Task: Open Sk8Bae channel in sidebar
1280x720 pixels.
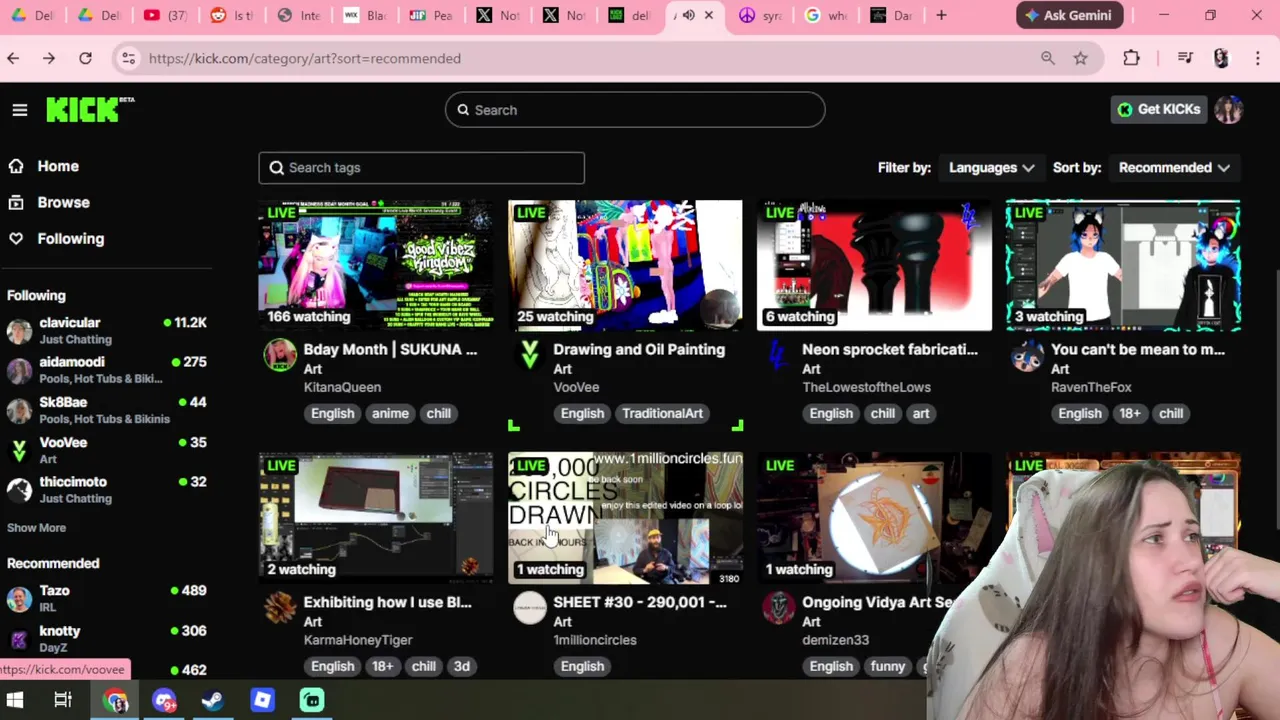Action: pos(106,410)
